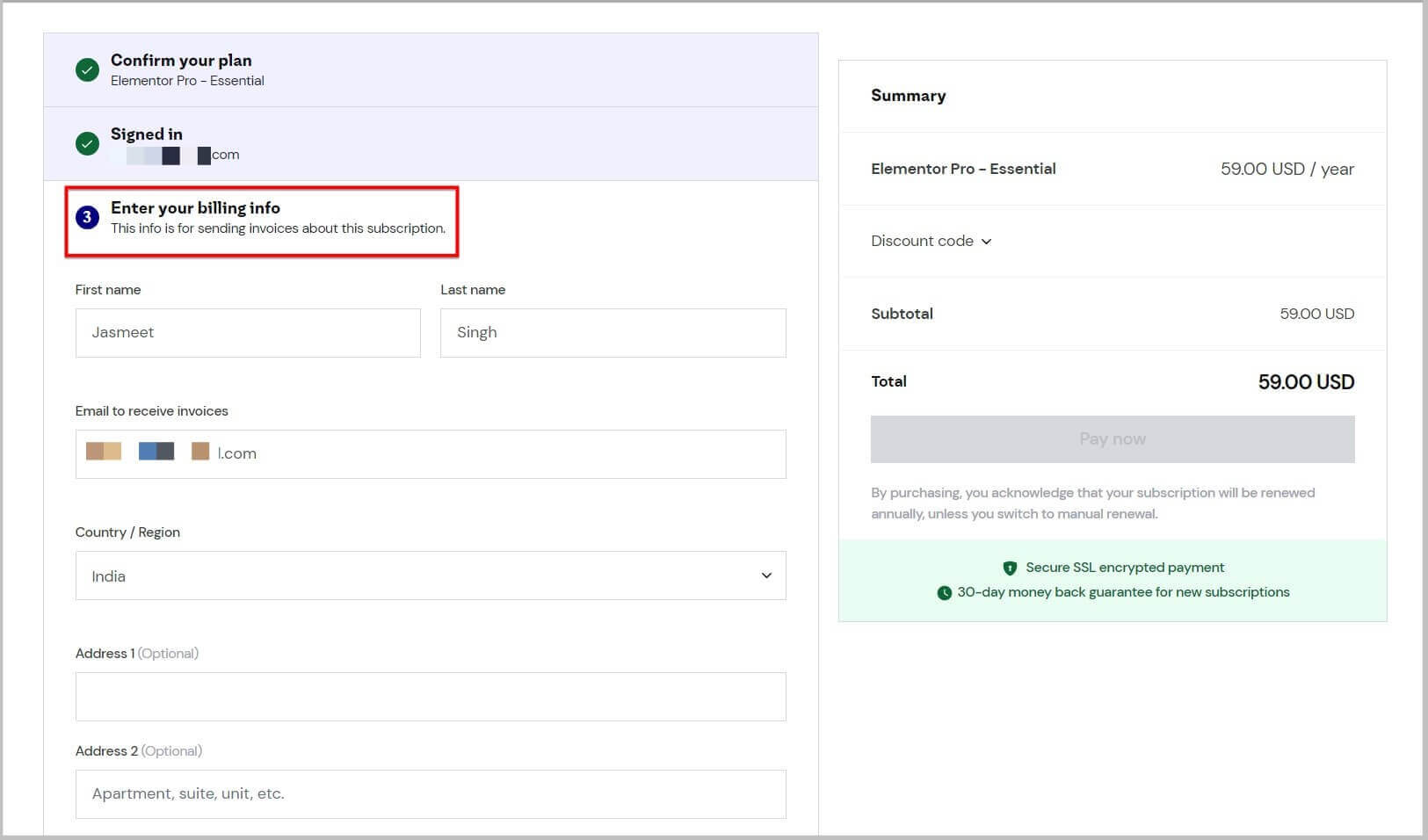Click the green checkmark beside Confirm your plan
1428x840 pixels.
click(87, 70)
